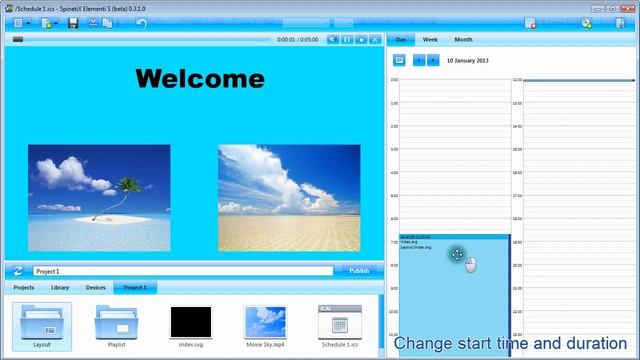This screenshot has height=360, width=640.
Task: Click the Publish button
Action: point(359,271)
